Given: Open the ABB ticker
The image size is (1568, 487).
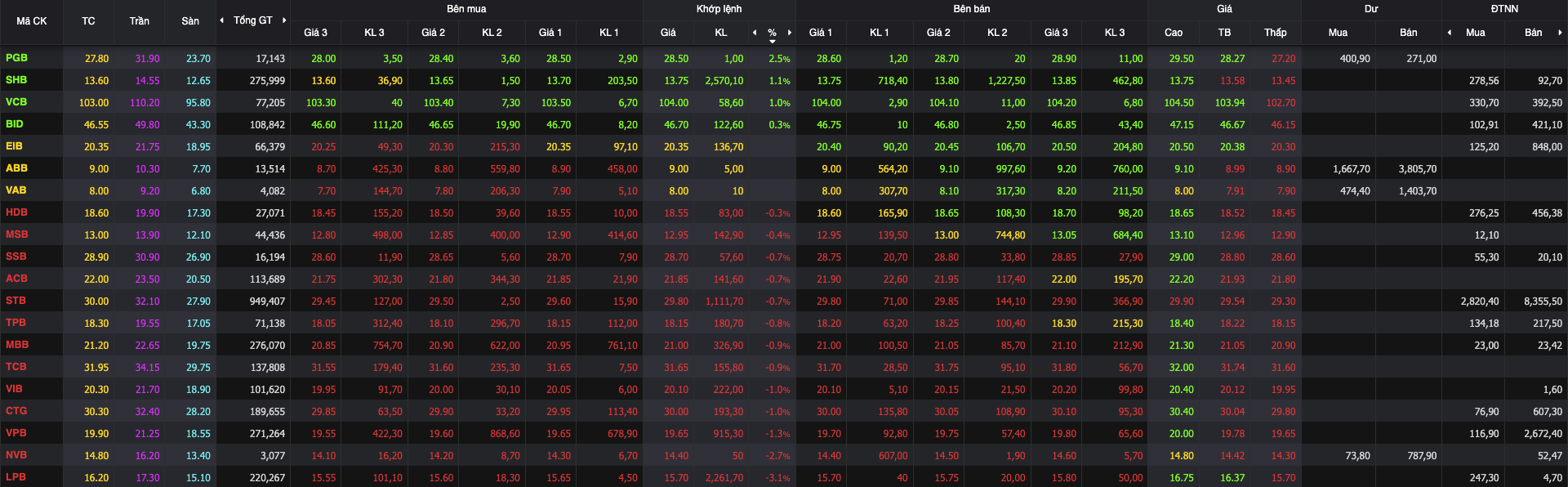Looking at the screenshot, I should [16, 168].
